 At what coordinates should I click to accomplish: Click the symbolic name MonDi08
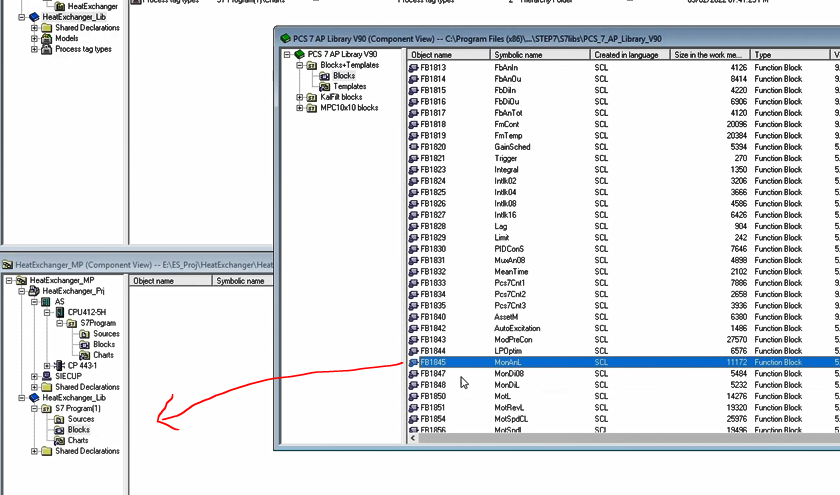[509, 374]
